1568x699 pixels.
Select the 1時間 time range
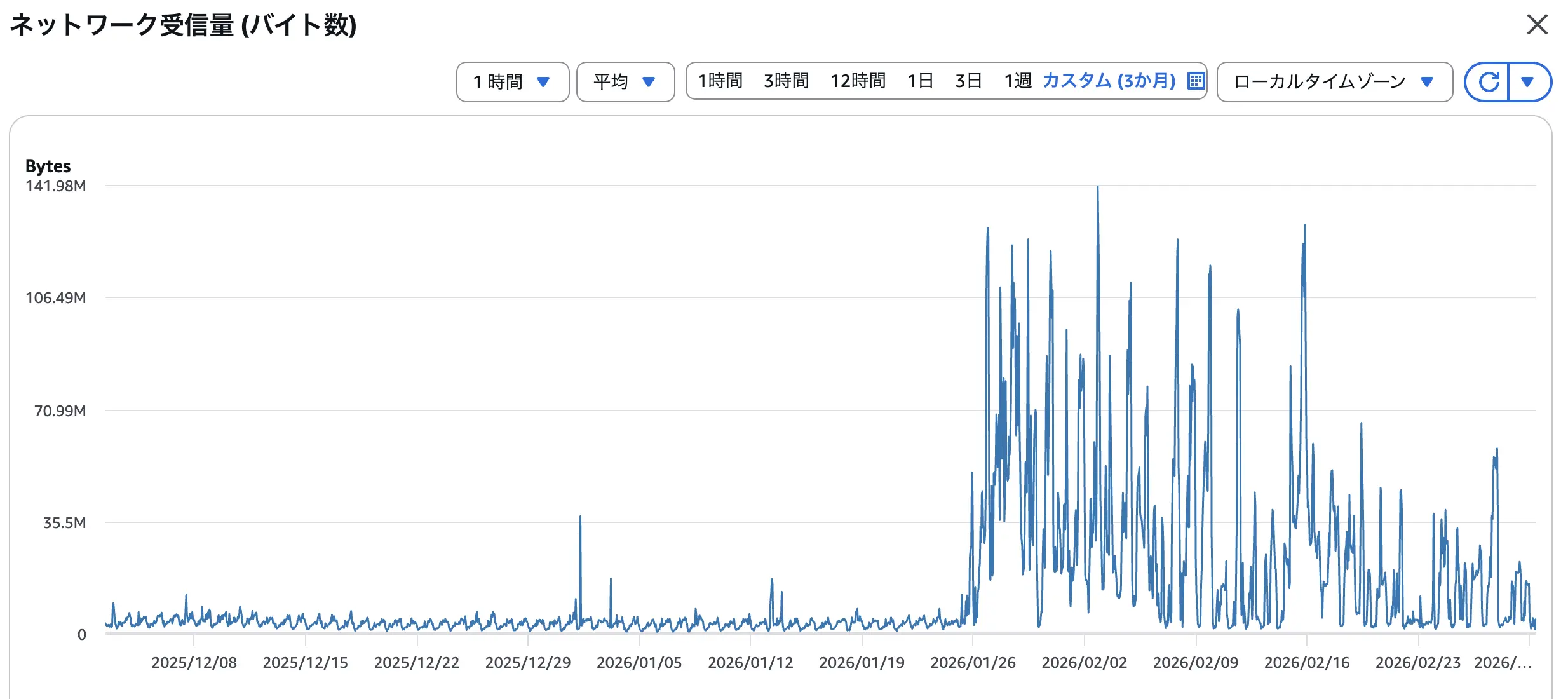(x=720, y=81)
